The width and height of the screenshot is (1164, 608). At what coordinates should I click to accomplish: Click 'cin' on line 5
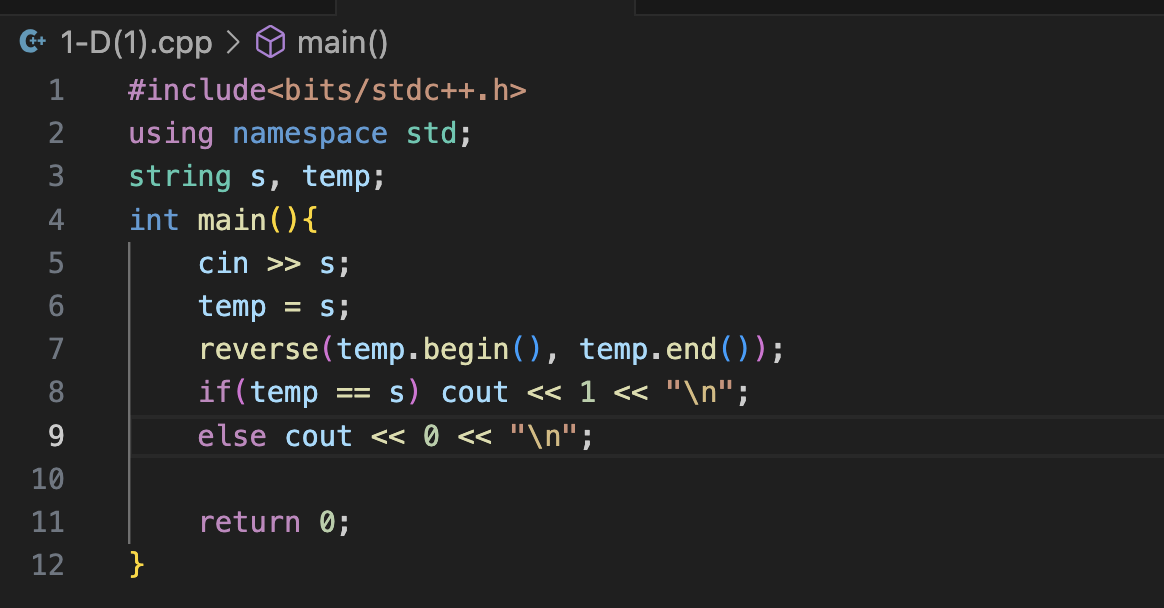223,264
